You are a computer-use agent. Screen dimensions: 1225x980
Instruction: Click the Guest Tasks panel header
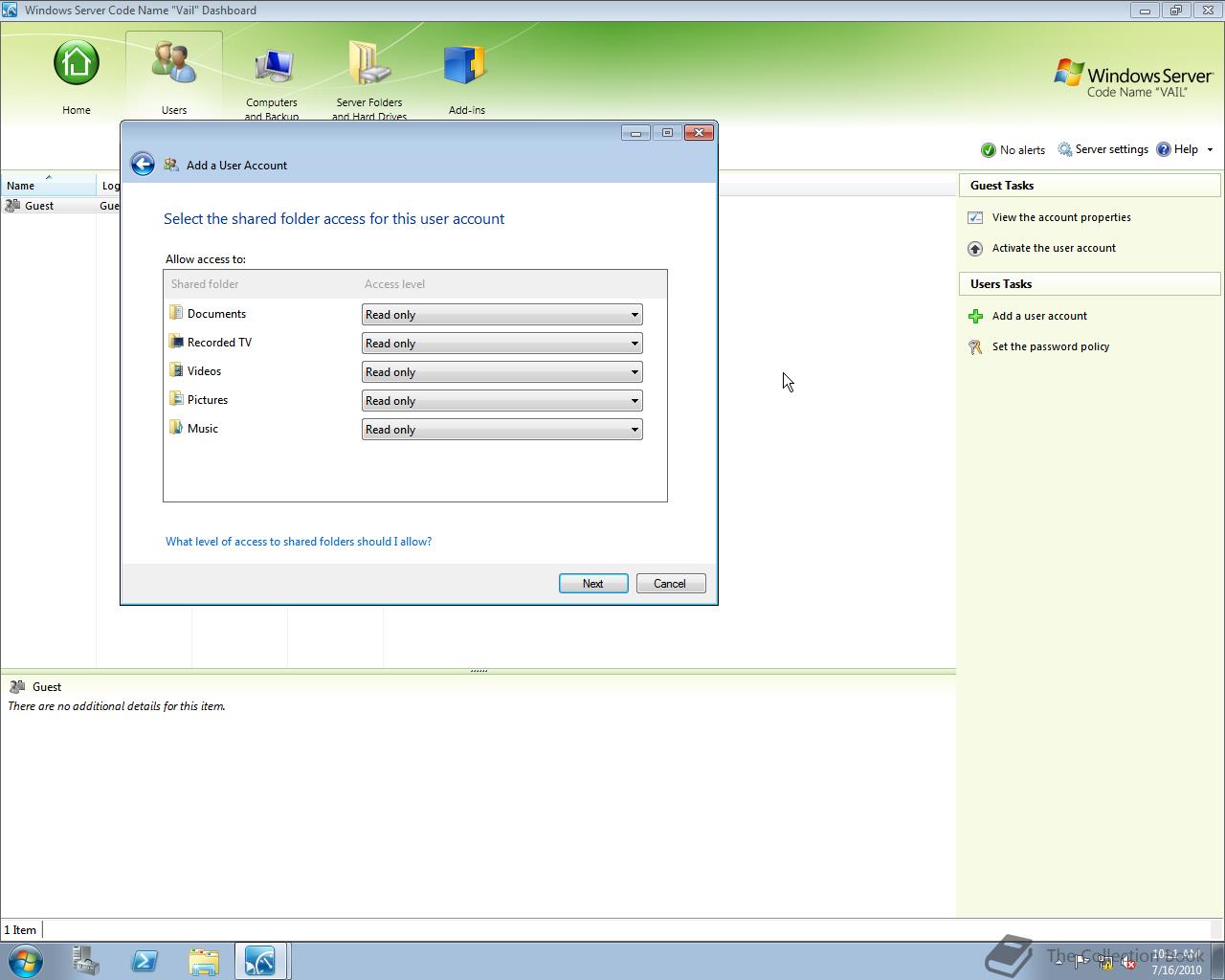1090,186
